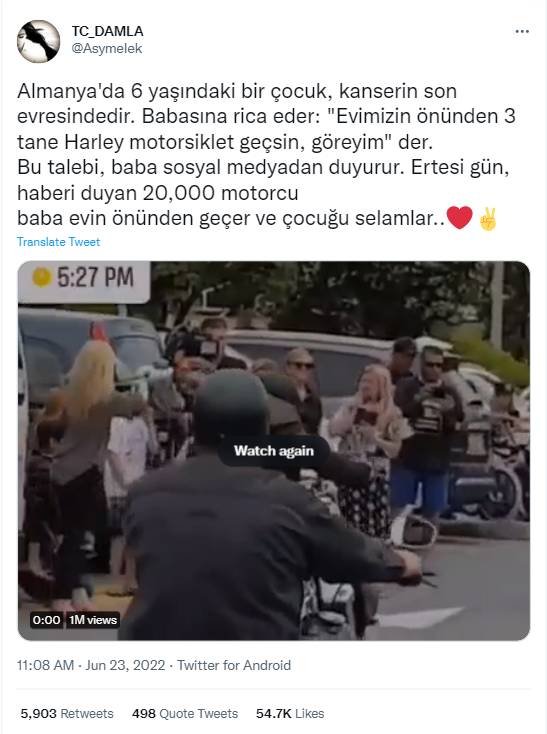Open the three-dot more options menu
Image resolution: width=547 pixels, height=734 pixels.
click(522, 31)
